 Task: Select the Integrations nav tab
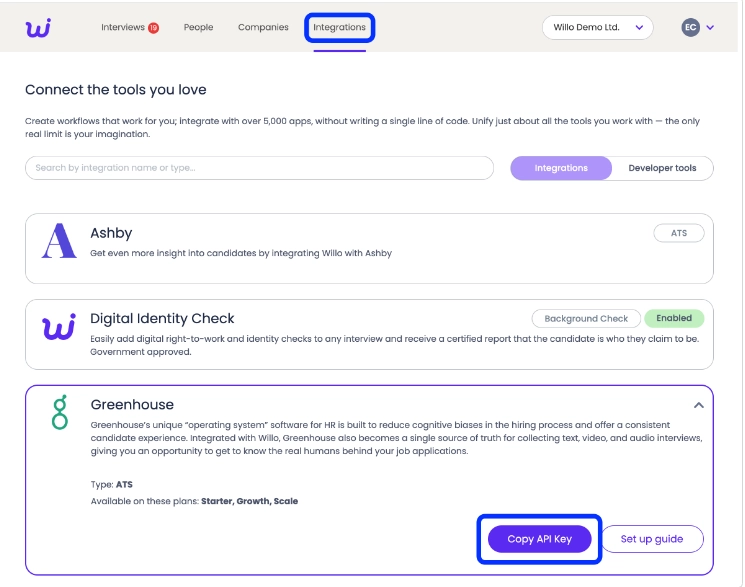[x=339, y=27]
